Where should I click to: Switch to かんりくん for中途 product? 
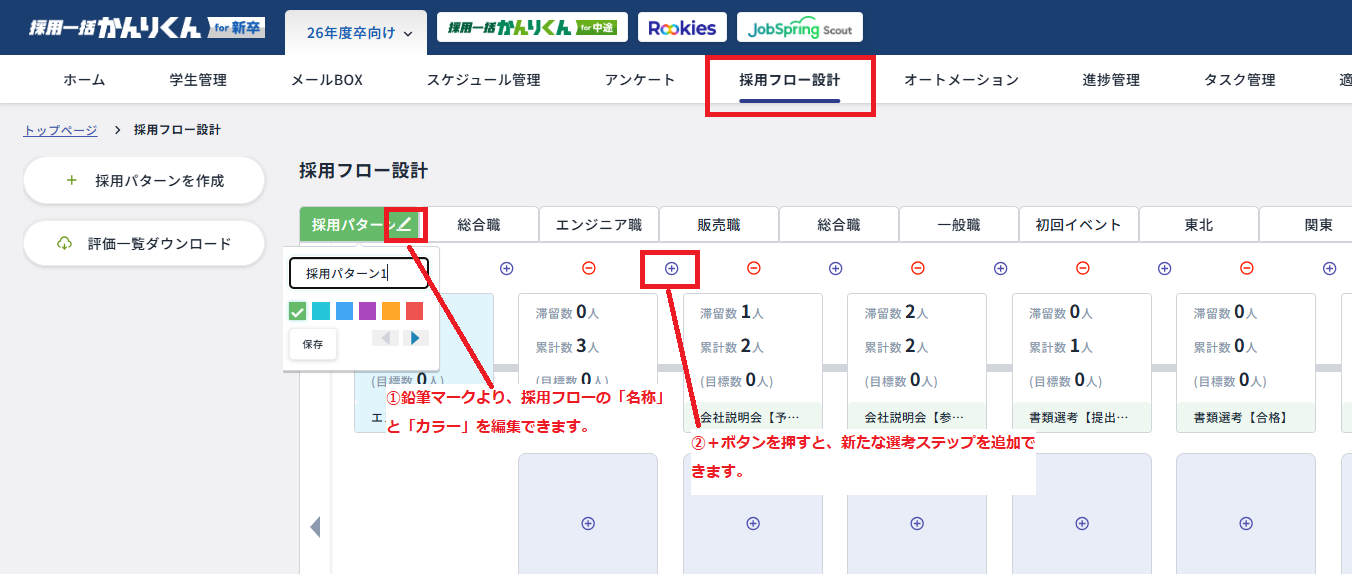click(532, 28)
